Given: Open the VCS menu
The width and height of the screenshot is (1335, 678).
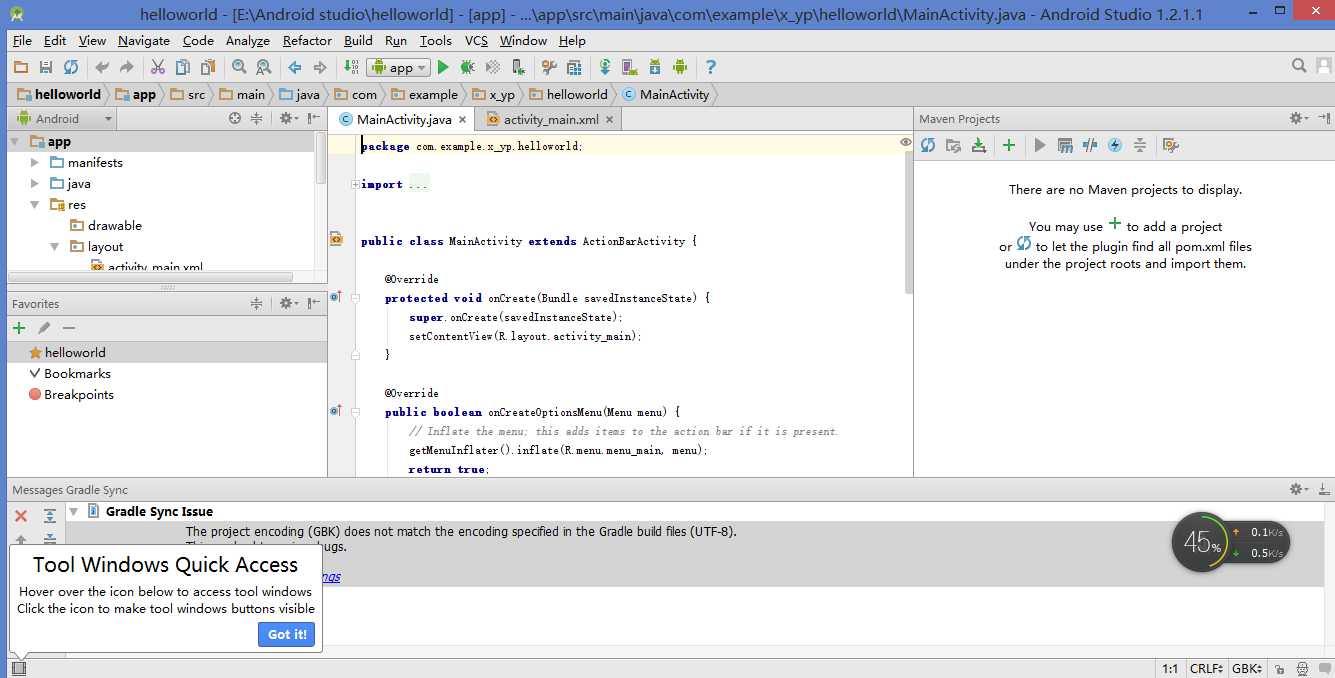Looking at the screenshot, I should [x=476, y=41].
